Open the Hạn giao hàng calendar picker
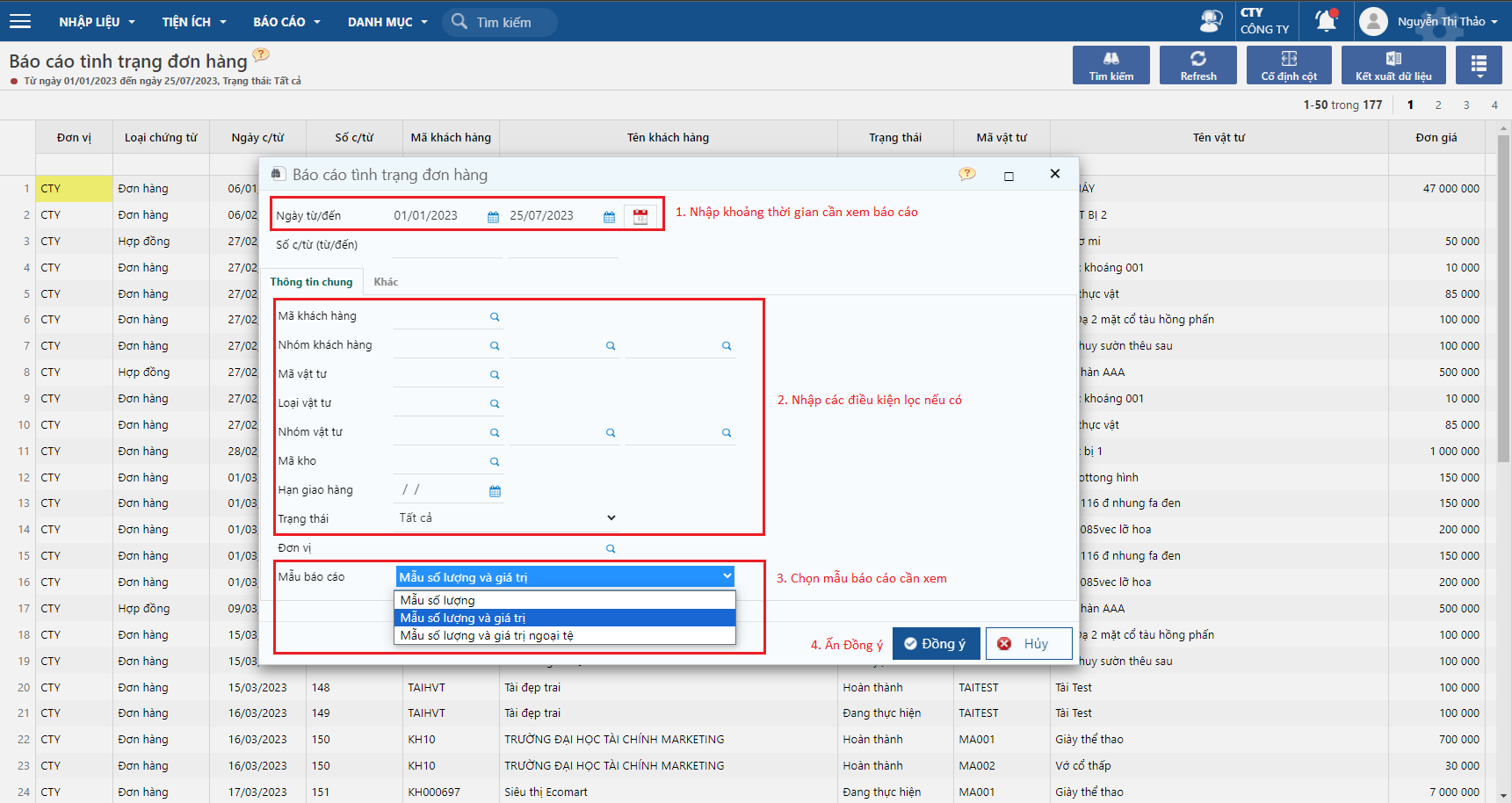The width and height of the screenshot is (1512, 803). point(495,491)
